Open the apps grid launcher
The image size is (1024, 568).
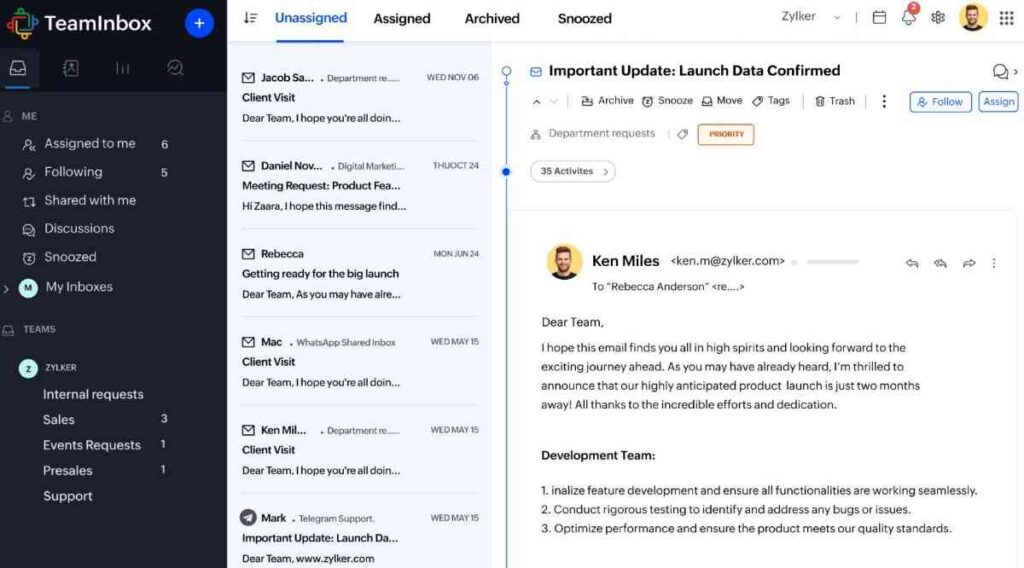click(1006, 18)
